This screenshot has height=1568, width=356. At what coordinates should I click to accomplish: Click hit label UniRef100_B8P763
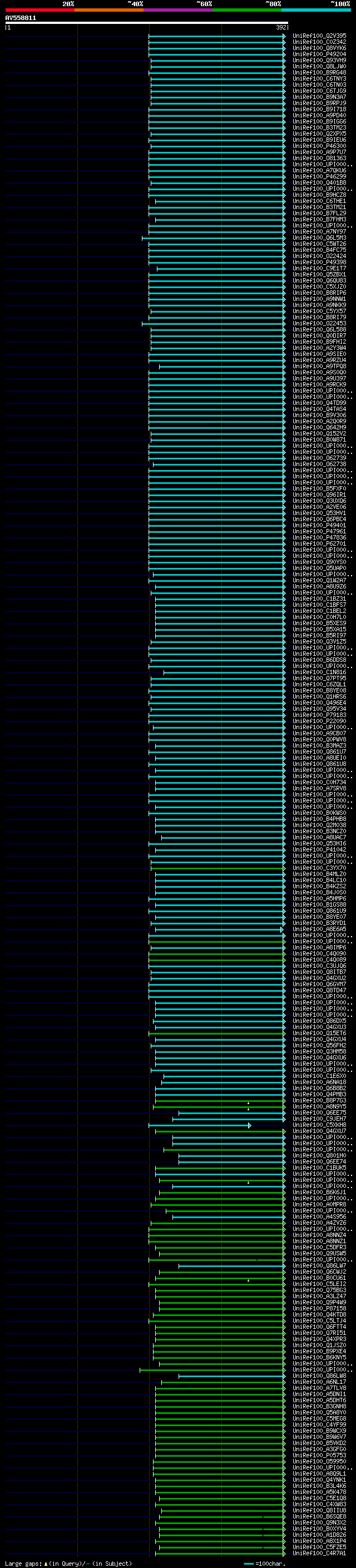(319, 1101)
